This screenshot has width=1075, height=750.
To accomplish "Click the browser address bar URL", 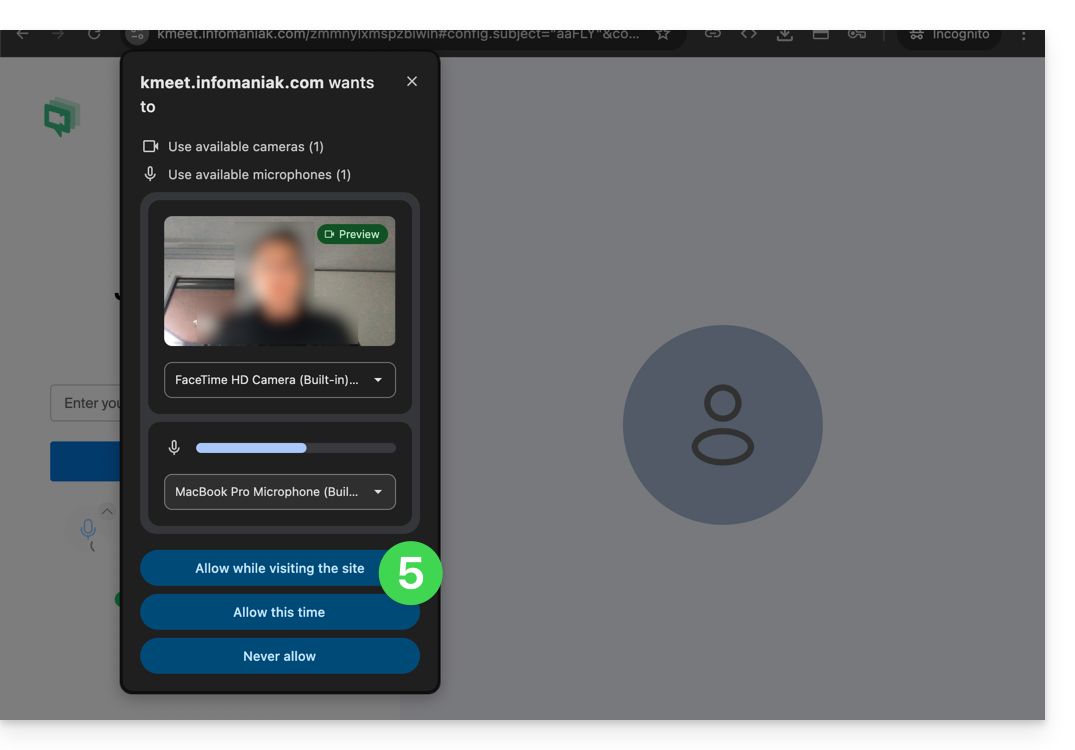I will tap(398, 34).
